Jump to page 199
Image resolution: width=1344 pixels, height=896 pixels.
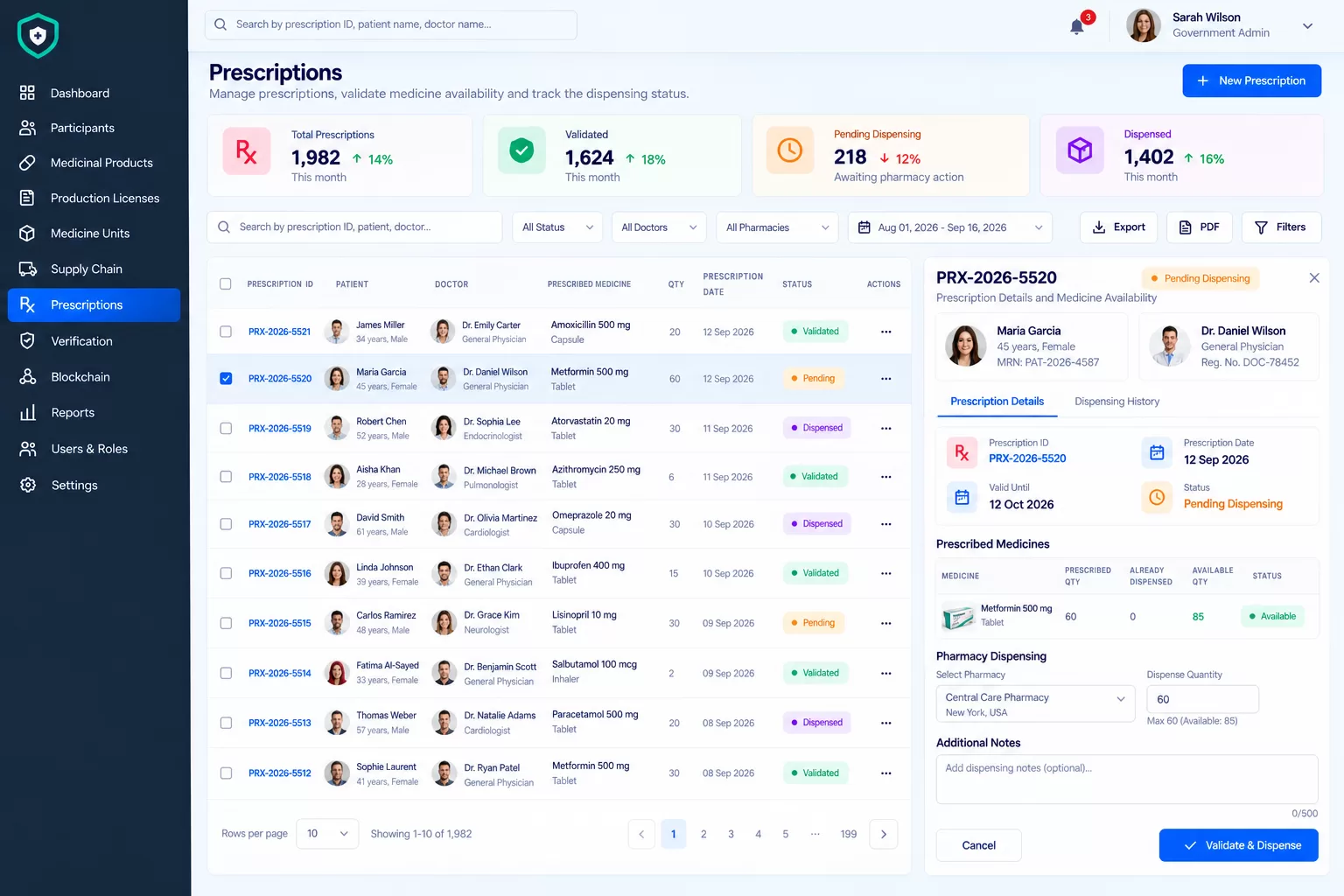pos(848,834)
